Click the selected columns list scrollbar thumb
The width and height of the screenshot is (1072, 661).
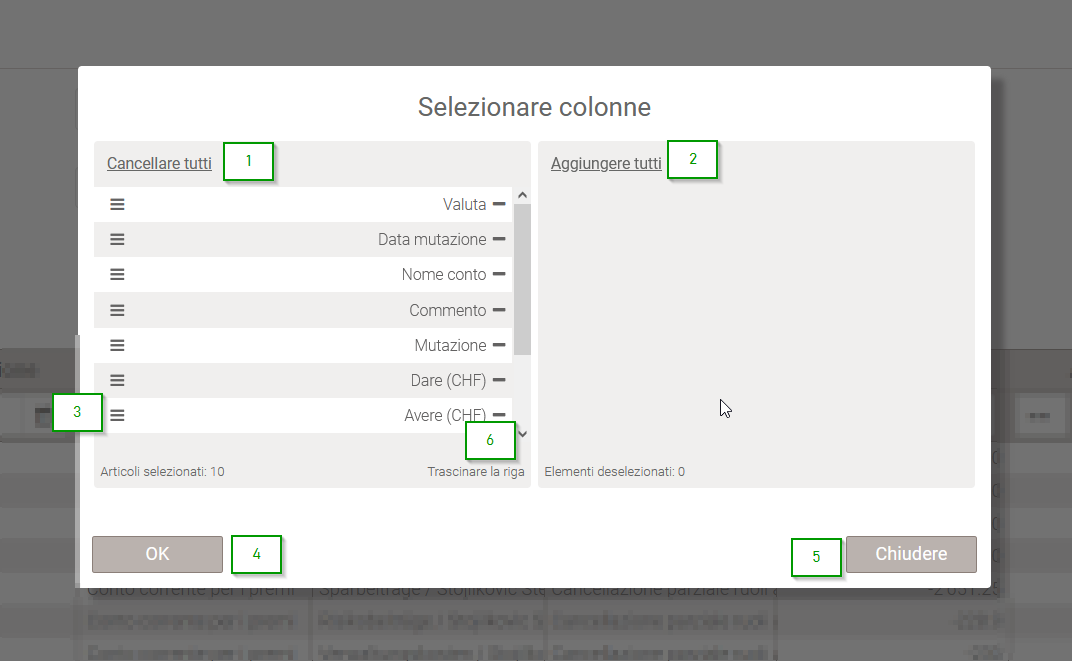pyautogui.click(x=522, y=280)
